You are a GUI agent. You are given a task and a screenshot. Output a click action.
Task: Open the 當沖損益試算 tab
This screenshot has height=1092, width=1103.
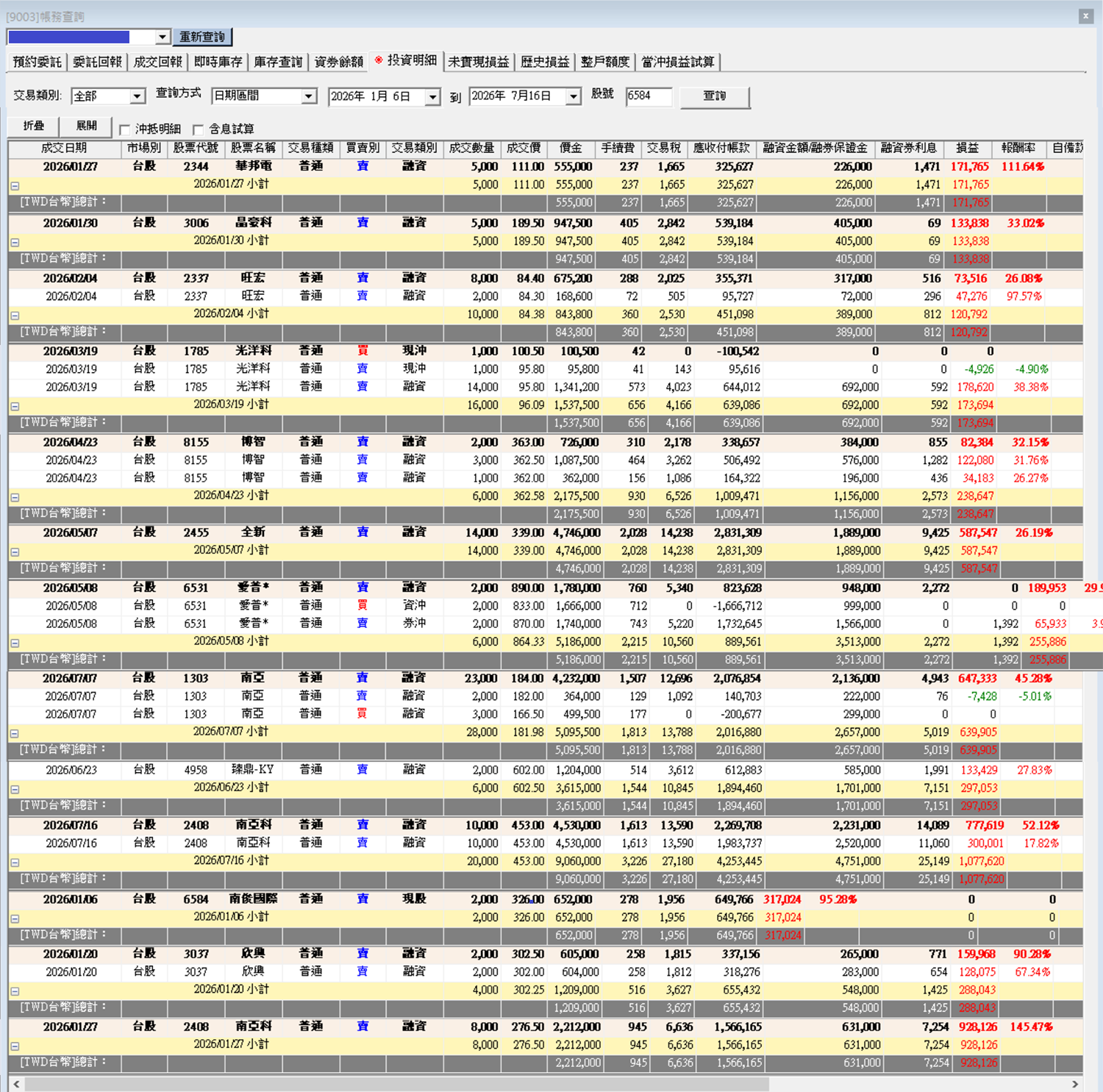pos(678,62)
